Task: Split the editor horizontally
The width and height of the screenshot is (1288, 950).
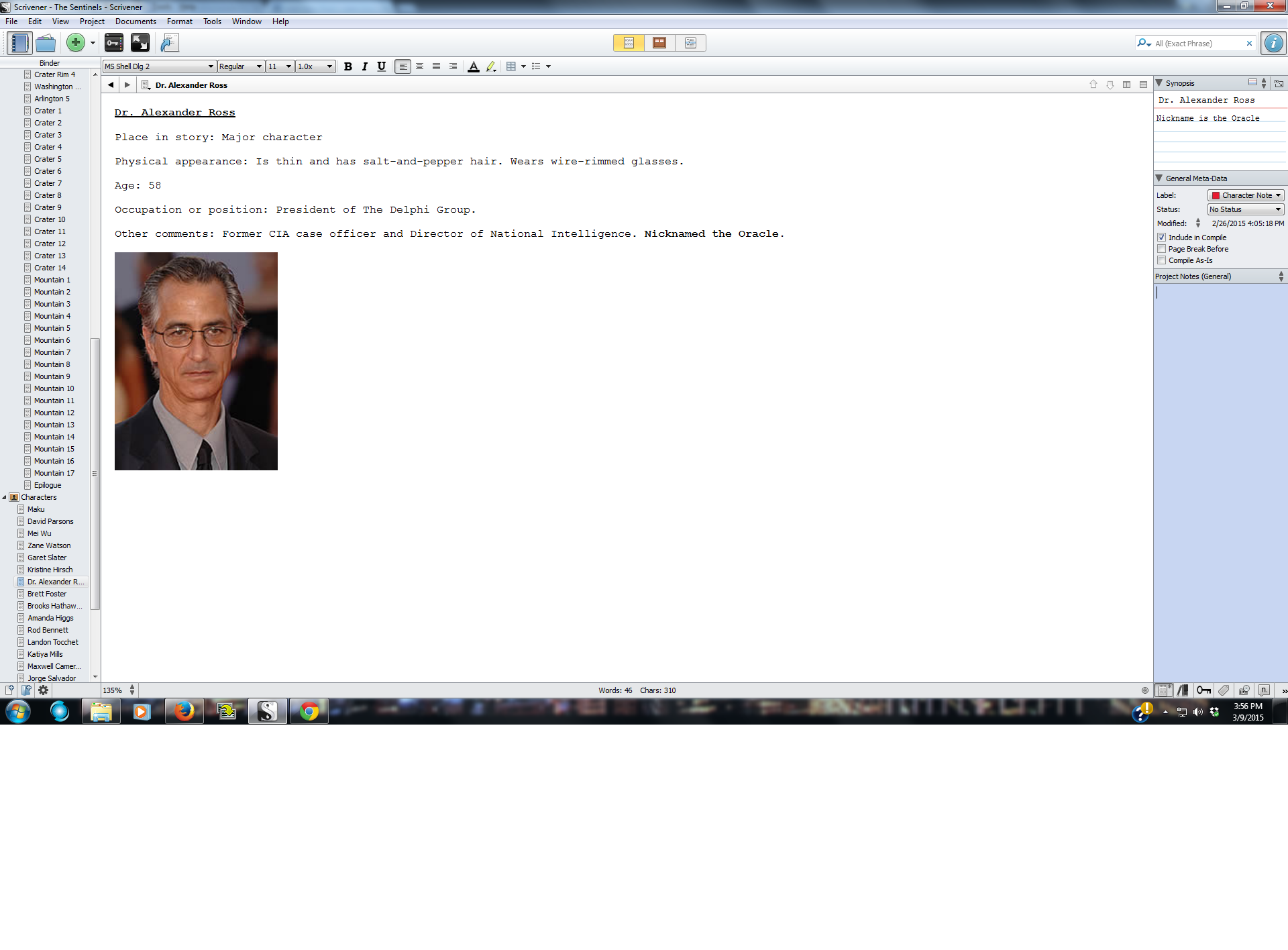Action: [1143, 85]
